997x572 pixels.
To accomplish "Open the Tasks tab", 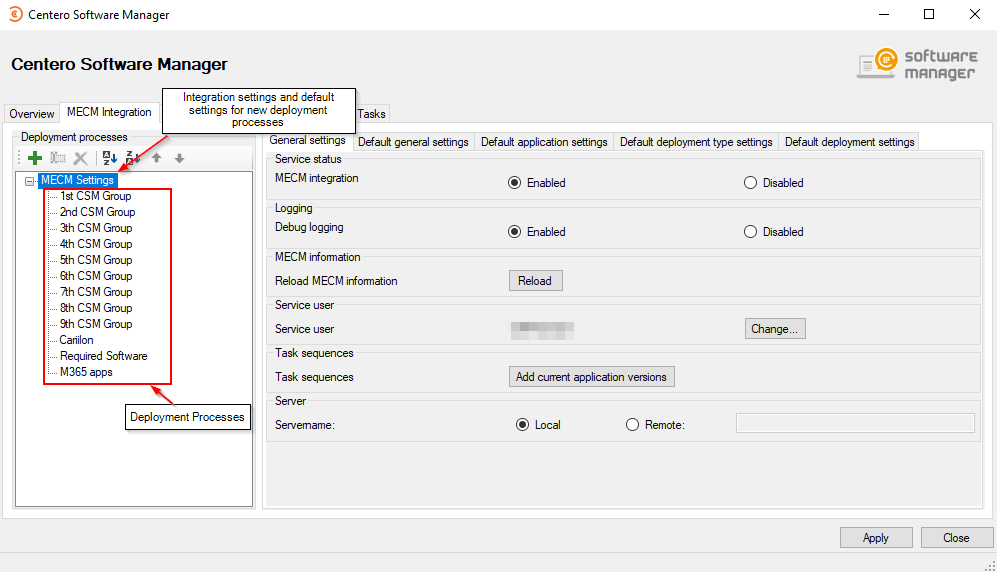I will (371, 114).
